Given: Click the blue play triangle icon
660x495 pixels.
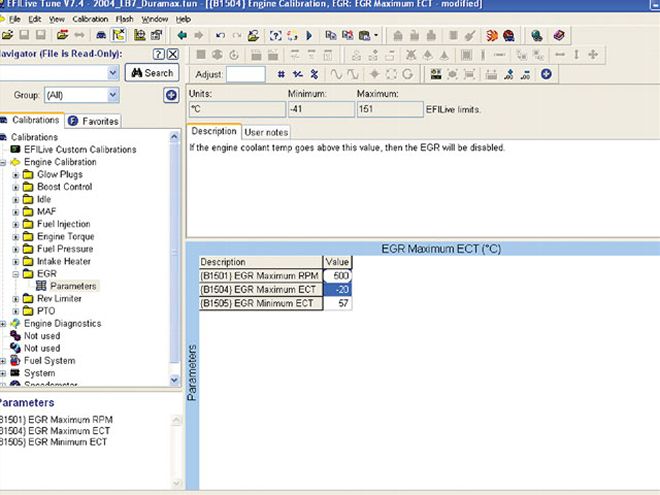Looking at the screenshot, I should pyautogui.click(x=309, y=35).
